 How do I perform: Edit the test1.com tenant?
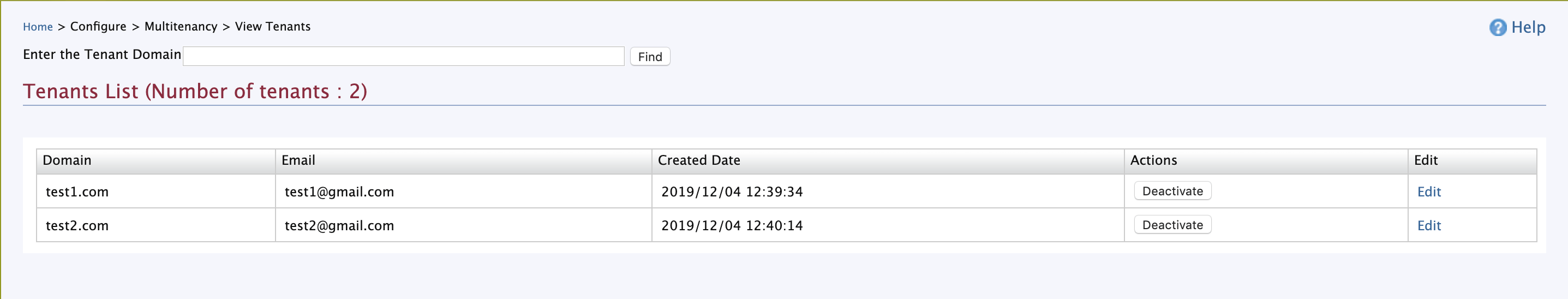point(1429,192)
